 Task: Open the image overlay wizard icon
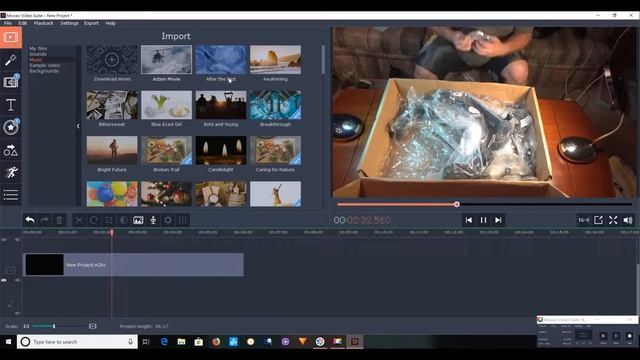[138, 220]
